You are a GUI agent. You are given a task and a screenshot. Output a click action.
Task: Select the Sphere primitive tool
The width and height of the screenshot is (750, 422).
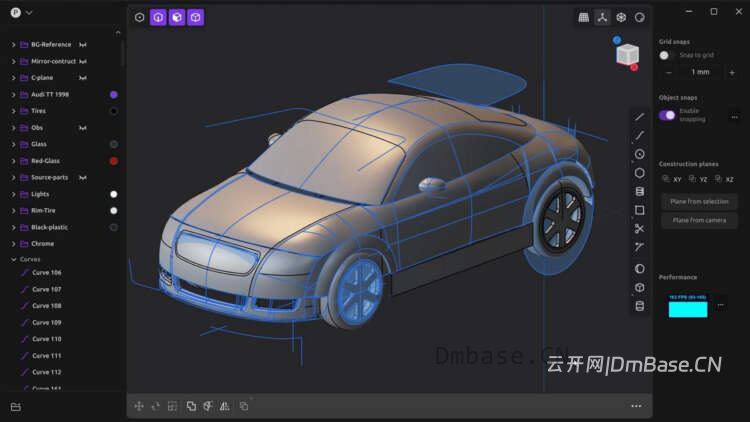(640, 268)
